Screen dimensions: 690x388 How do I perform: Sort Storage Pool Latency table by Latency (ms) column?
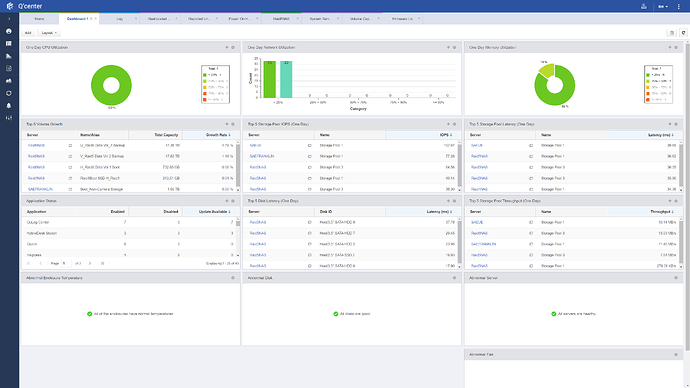tap(643, 135)
